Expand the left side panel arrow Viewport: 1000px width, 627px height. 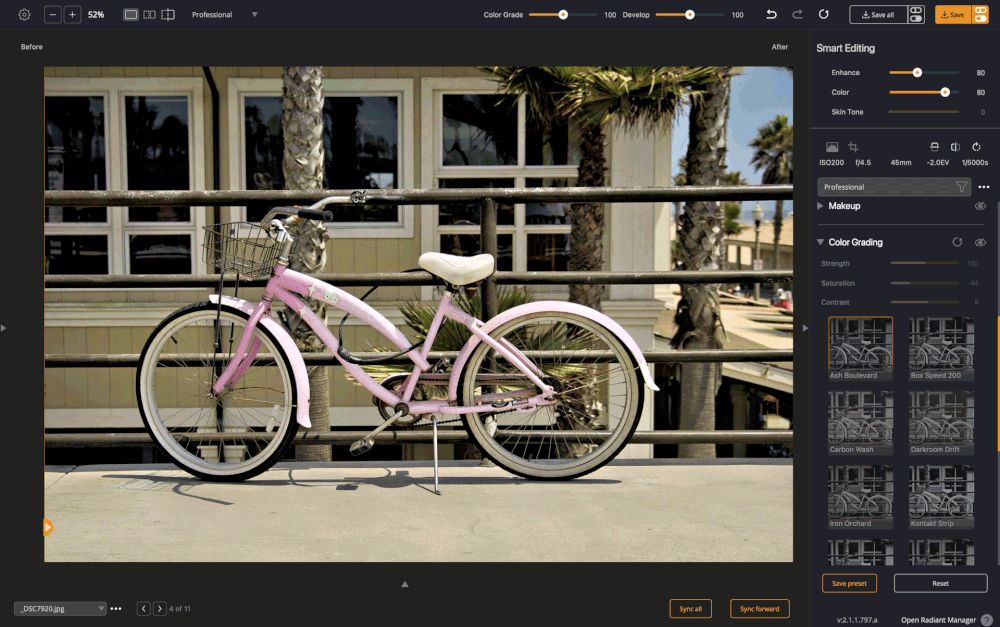4,328
